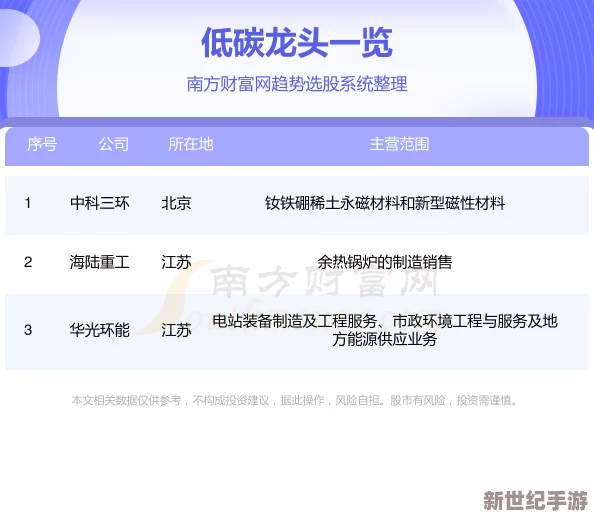Select the row number 3 cell
The height and width of the screenshot is (519, 594).
[28, 330]
